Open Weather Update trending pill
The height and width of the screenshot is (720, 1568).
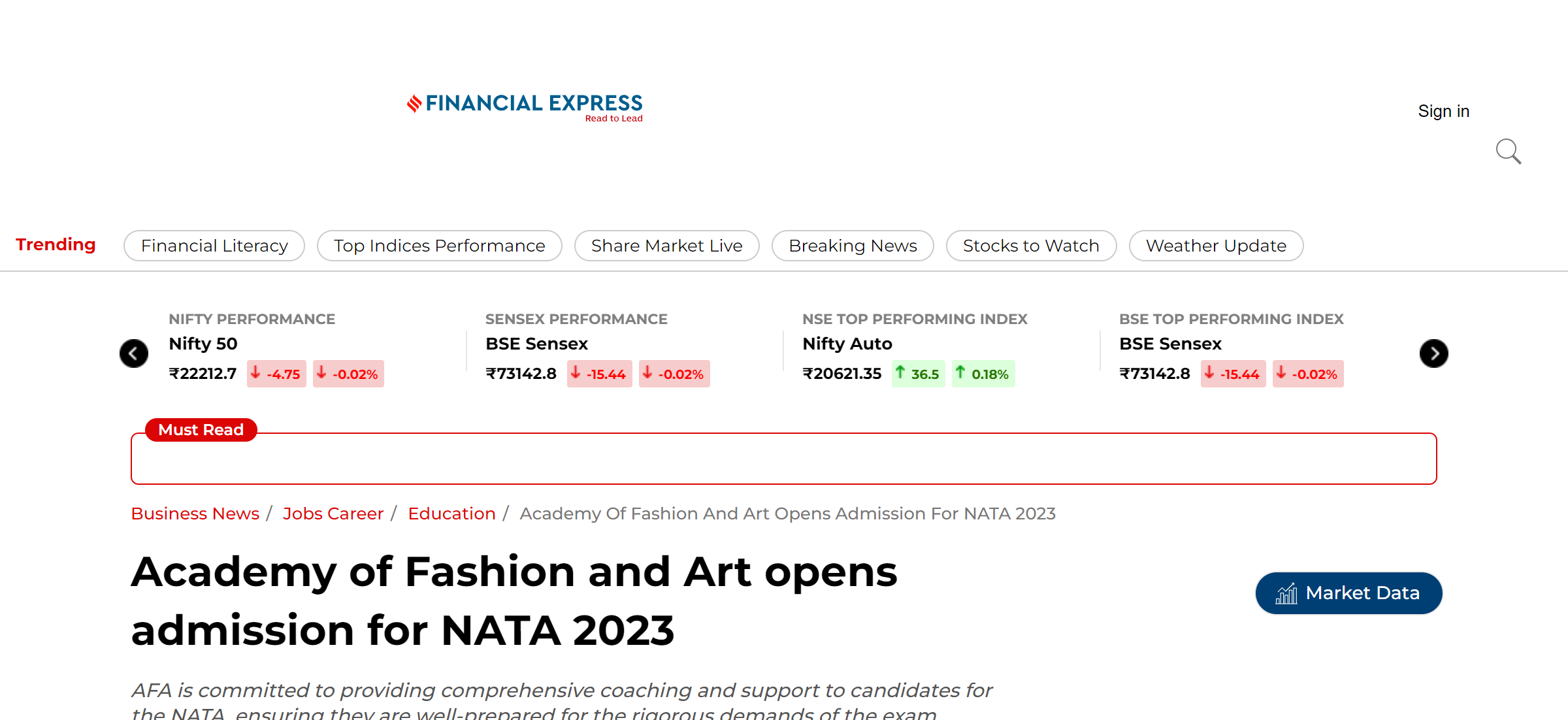(1216, 246)
